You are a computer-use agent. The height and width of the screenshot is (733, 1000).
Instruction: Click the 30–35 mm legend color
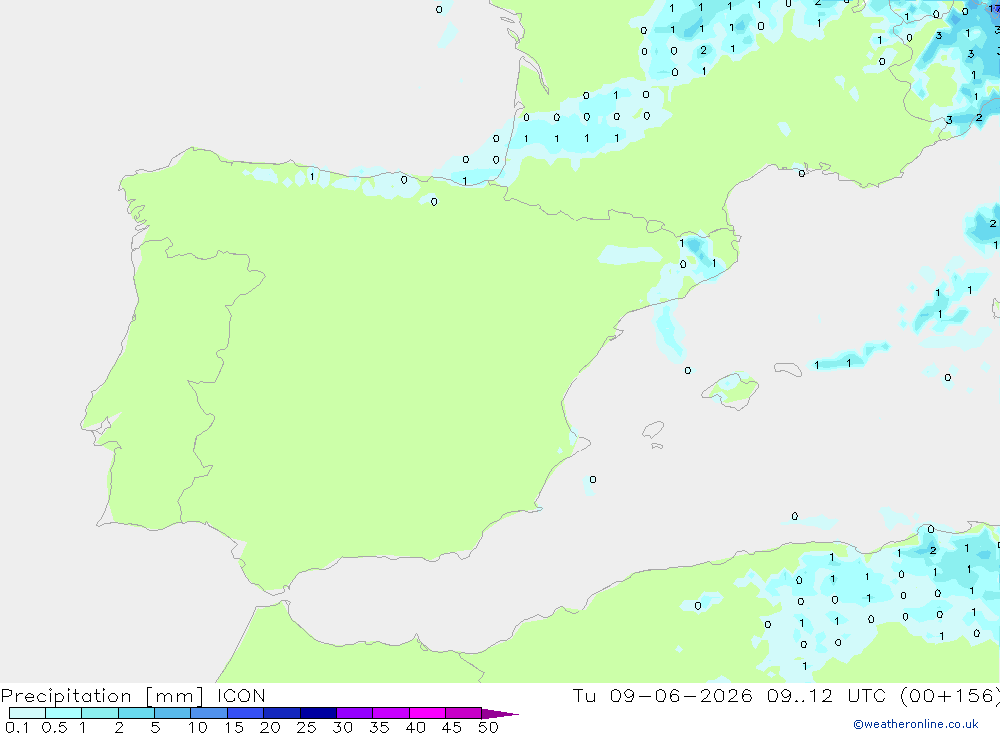[x=355, y=713]
